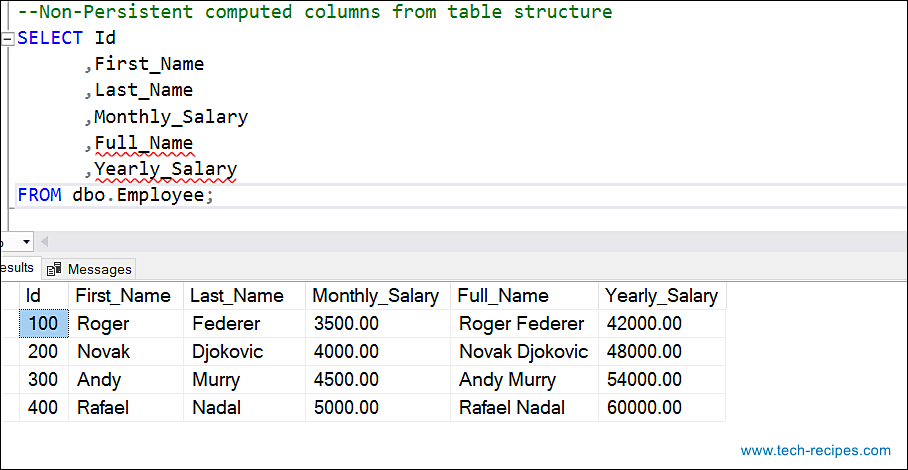The width and height of the screenshot is (908, 470).
Task: Select the Last_Name column header
Action: [244, 296]
